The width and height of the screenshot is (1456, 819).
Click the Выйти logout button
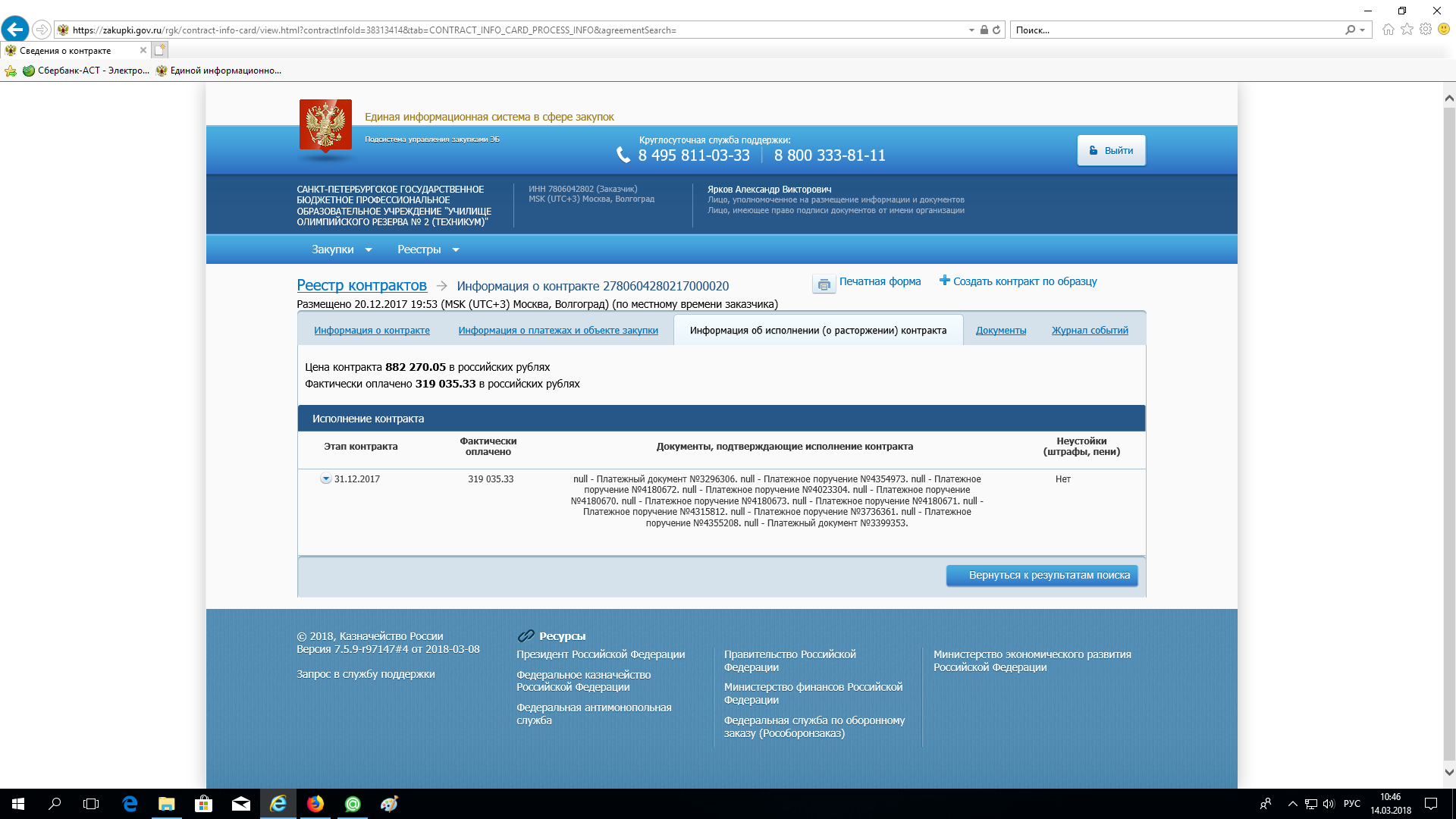pos(1111,150)
